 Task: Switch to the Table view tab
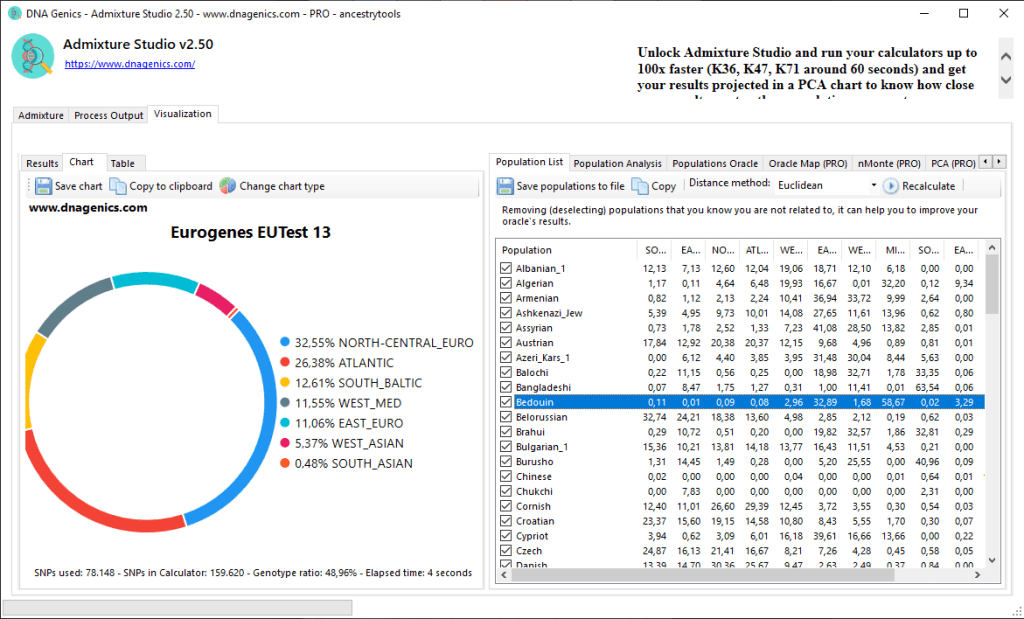point(123,163)
